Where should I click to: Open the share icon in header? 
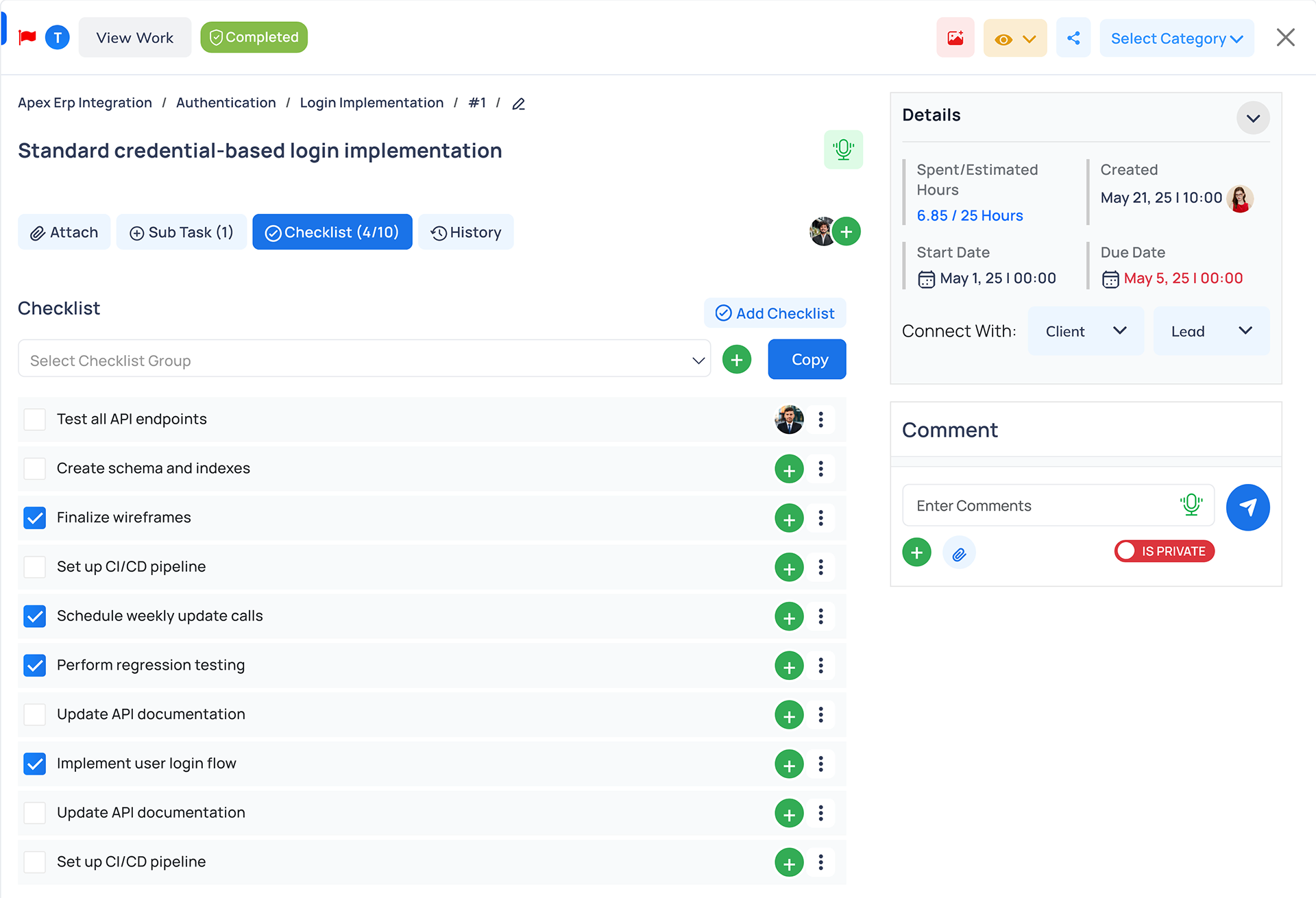[1073, 38]
